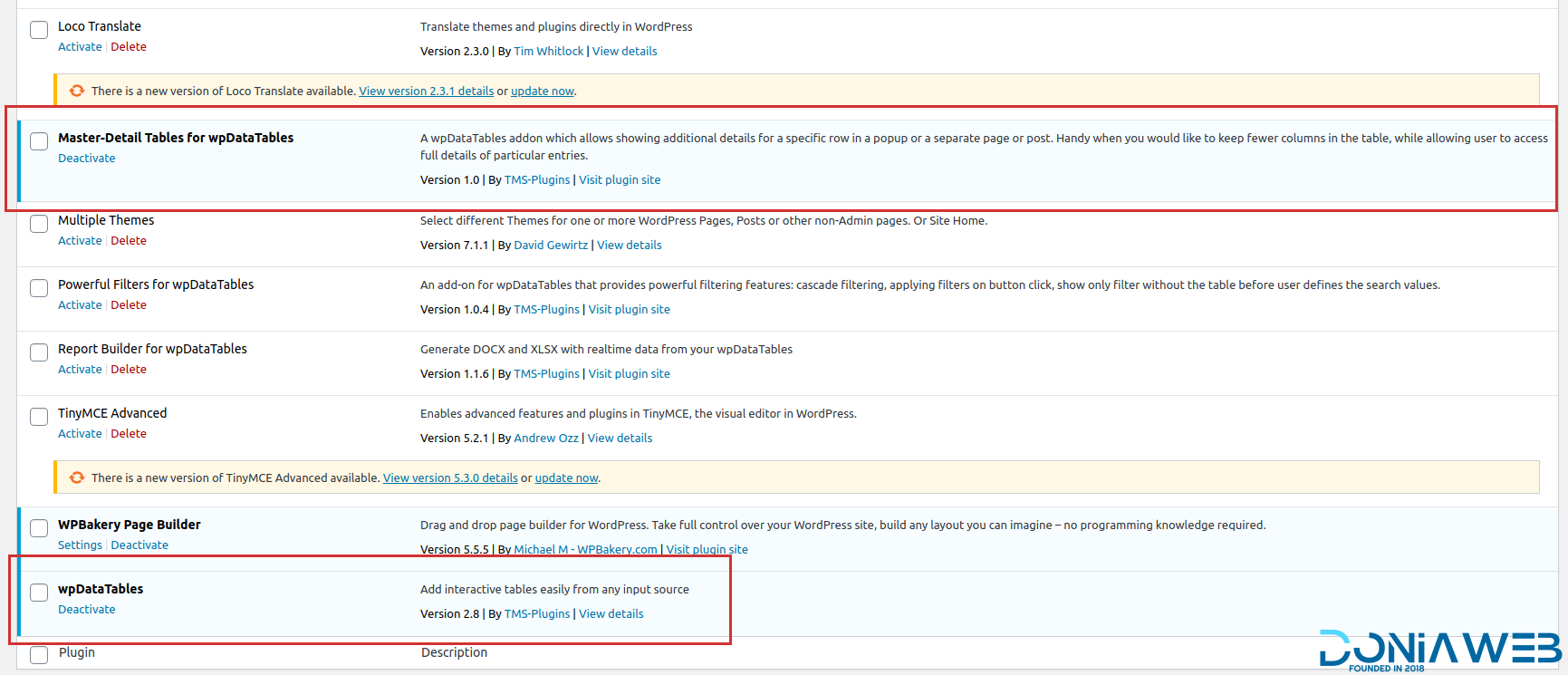The width and height of the screenshot is (1568, 675).
Task: Open View version 5.3.0 details link
Action: pos(450,478)
